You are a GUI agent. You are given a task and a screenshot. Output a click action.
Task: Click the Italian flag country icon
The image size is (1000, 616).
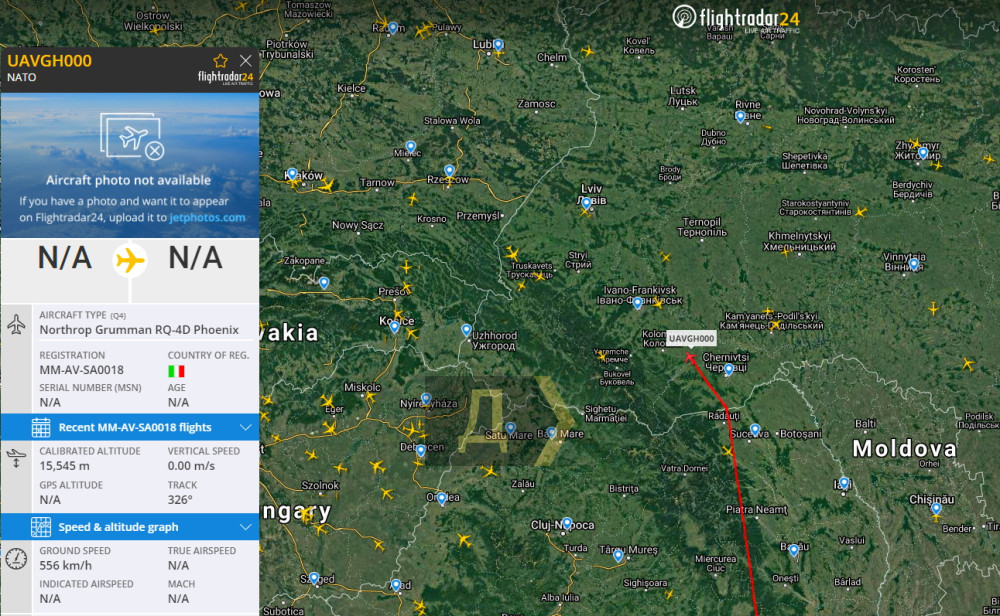click(x=176, y=371)
